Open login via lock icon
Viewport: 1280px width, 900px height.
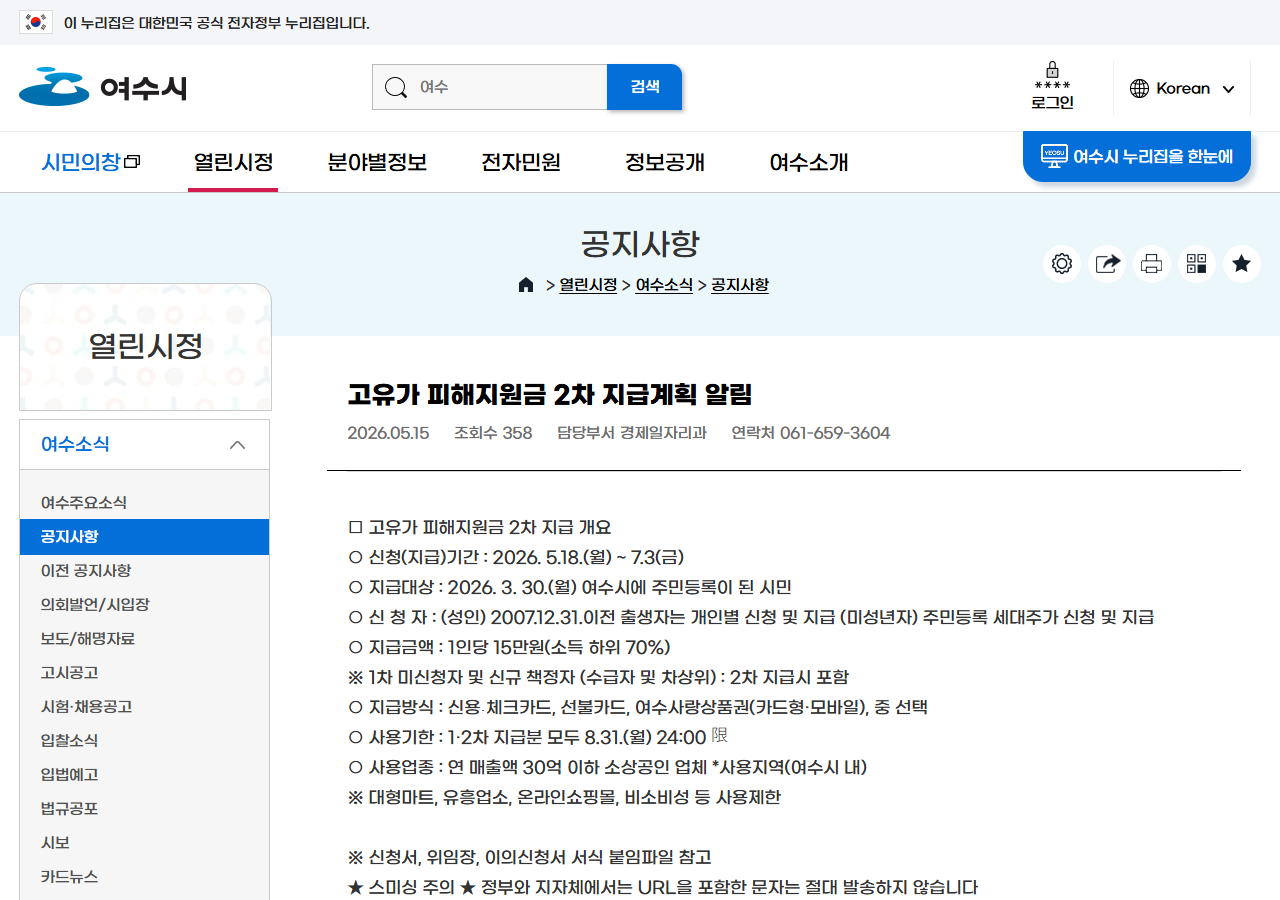coord(1052,86)
